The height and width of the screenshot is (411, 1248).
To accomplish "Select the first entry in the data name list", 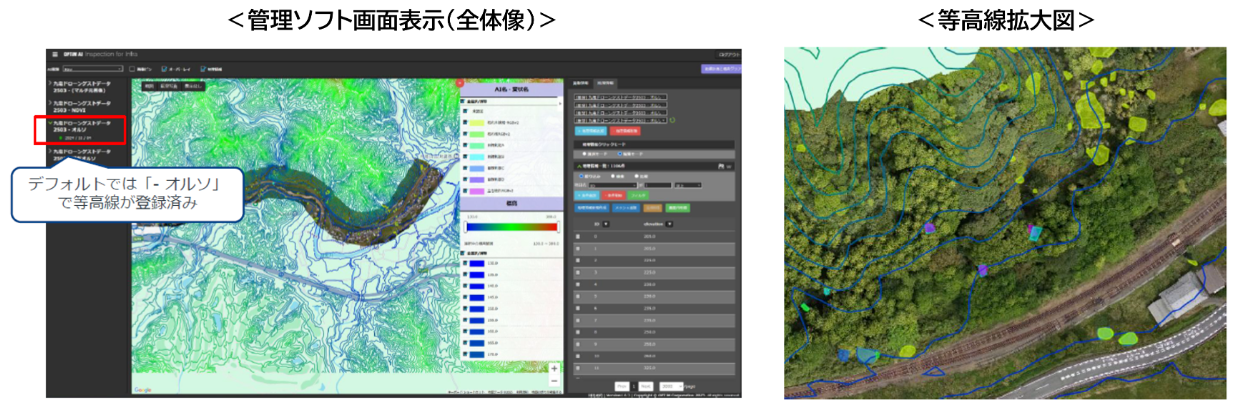I will (621, 97).
